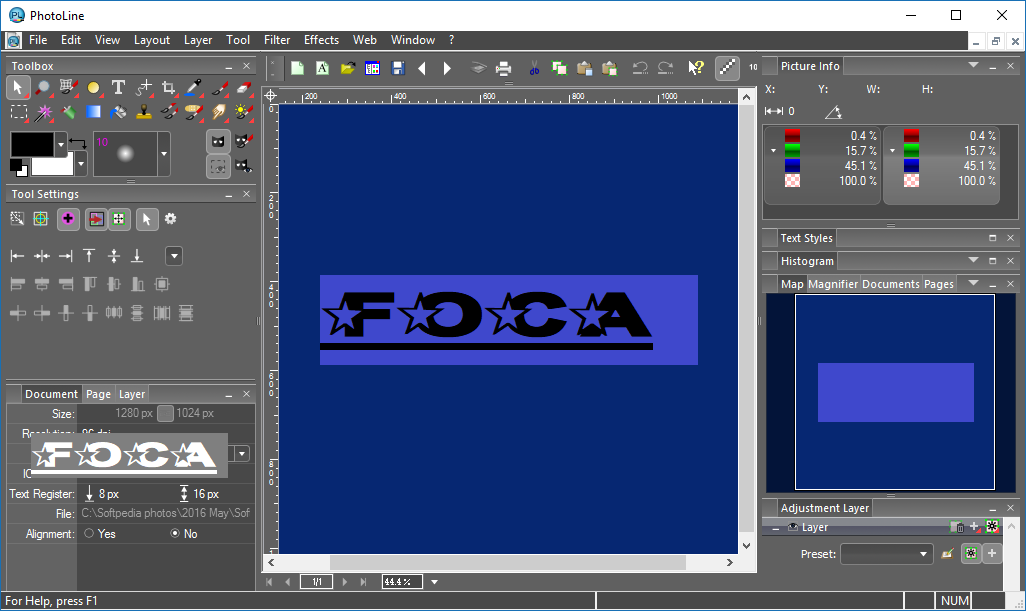Expand the Picture Info panel menu arrow
This screenshot has width=1026, height=611.
(973, 65)
